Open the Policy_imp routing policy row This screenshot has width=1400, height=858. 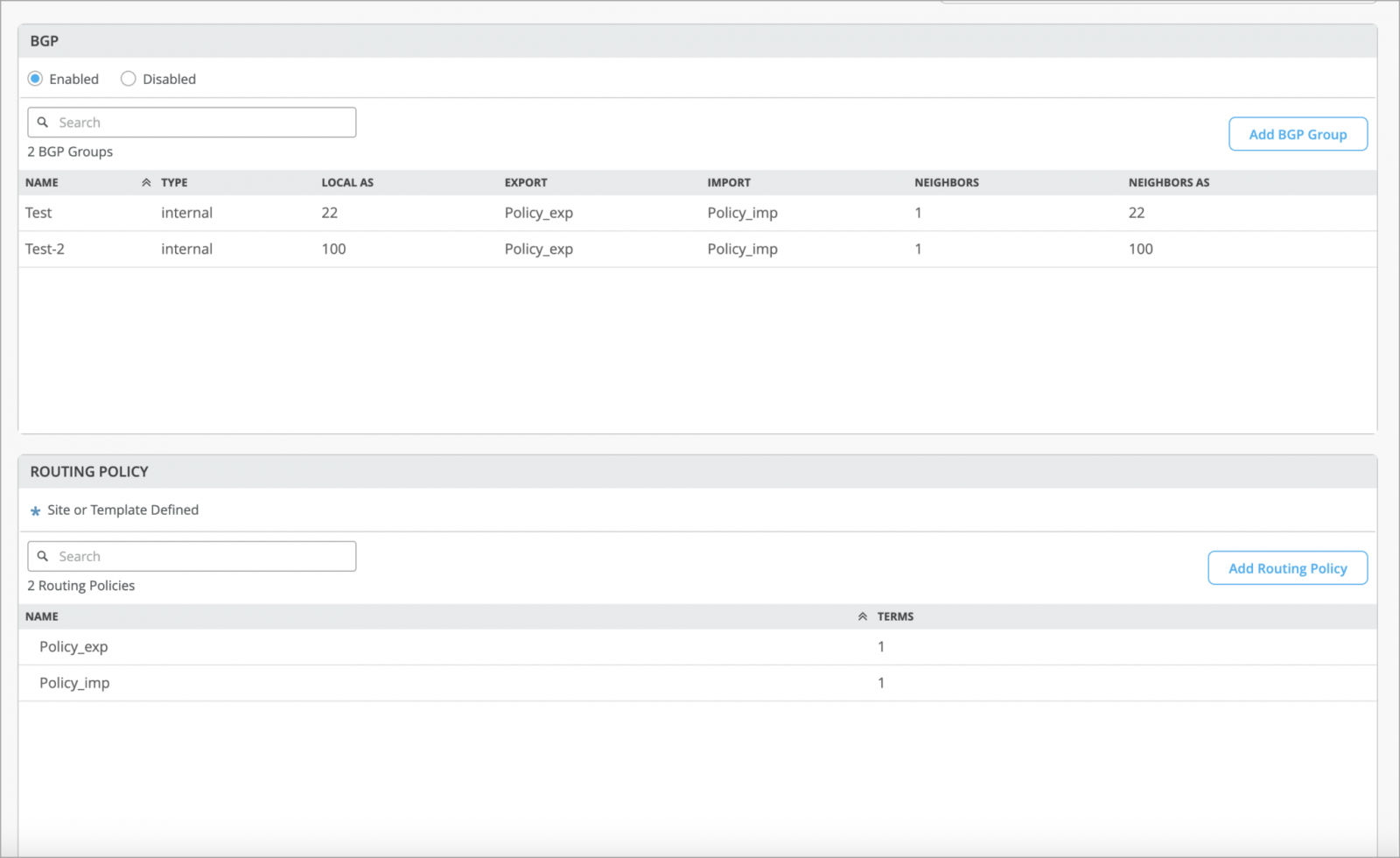click(x=74, y=683)
